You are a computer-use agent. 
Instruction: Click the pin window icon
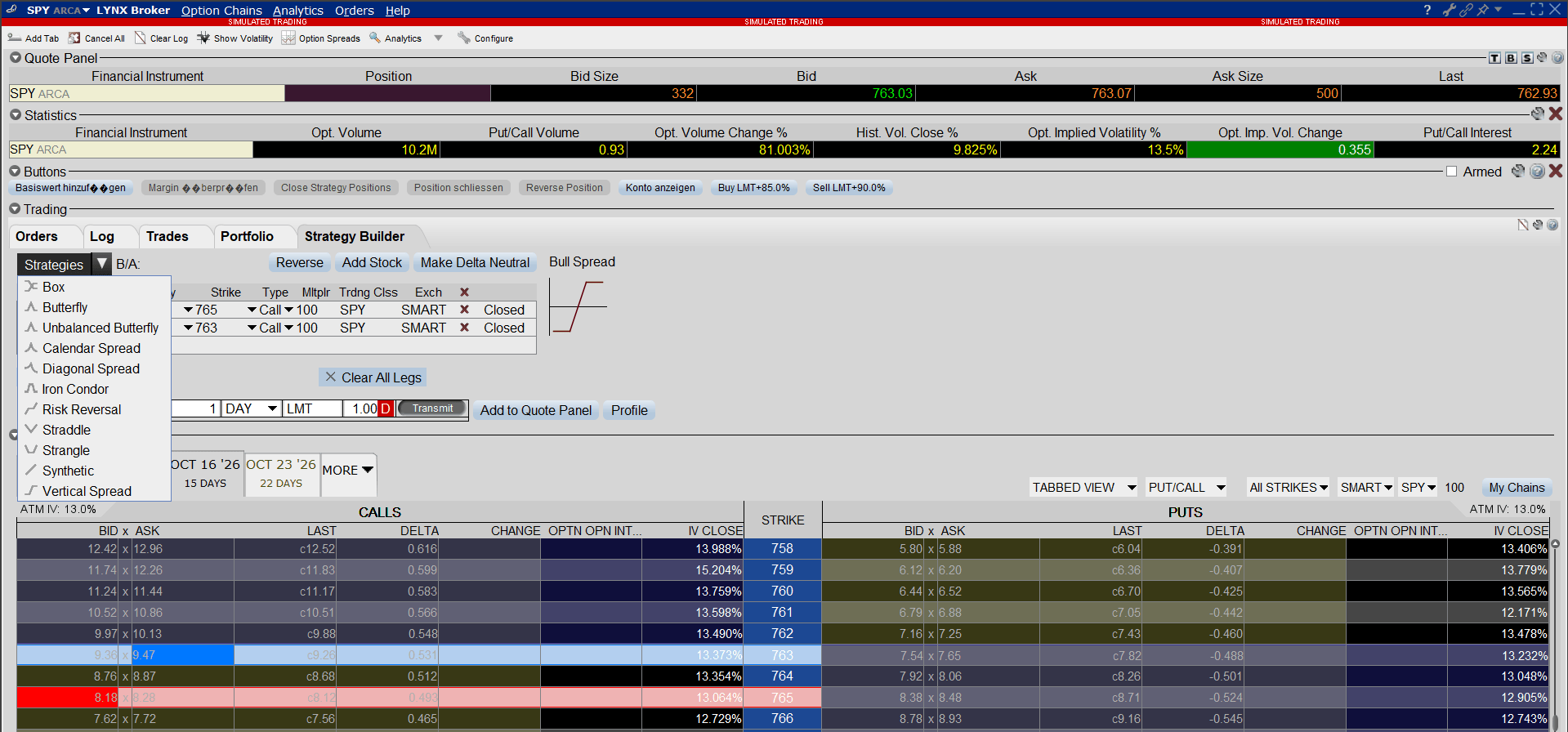[x=1482, y=10]
